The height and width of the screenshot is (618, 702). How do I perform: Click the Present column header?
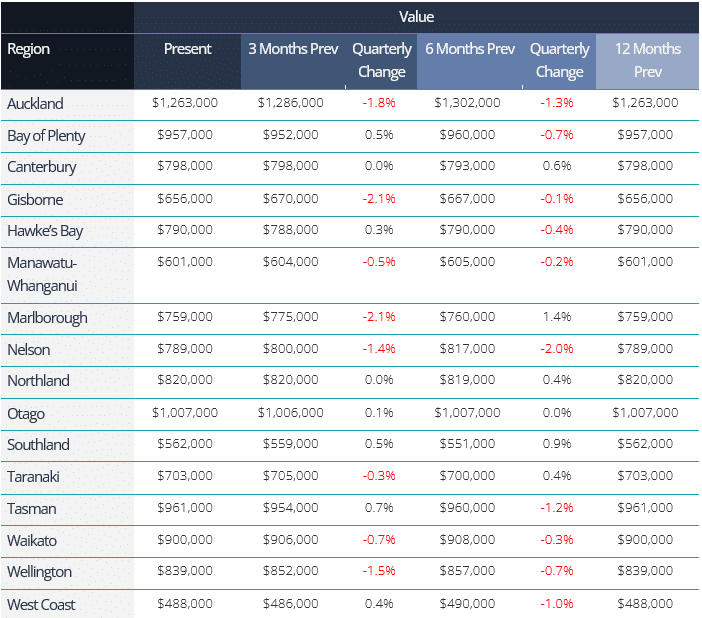point(188,49)
